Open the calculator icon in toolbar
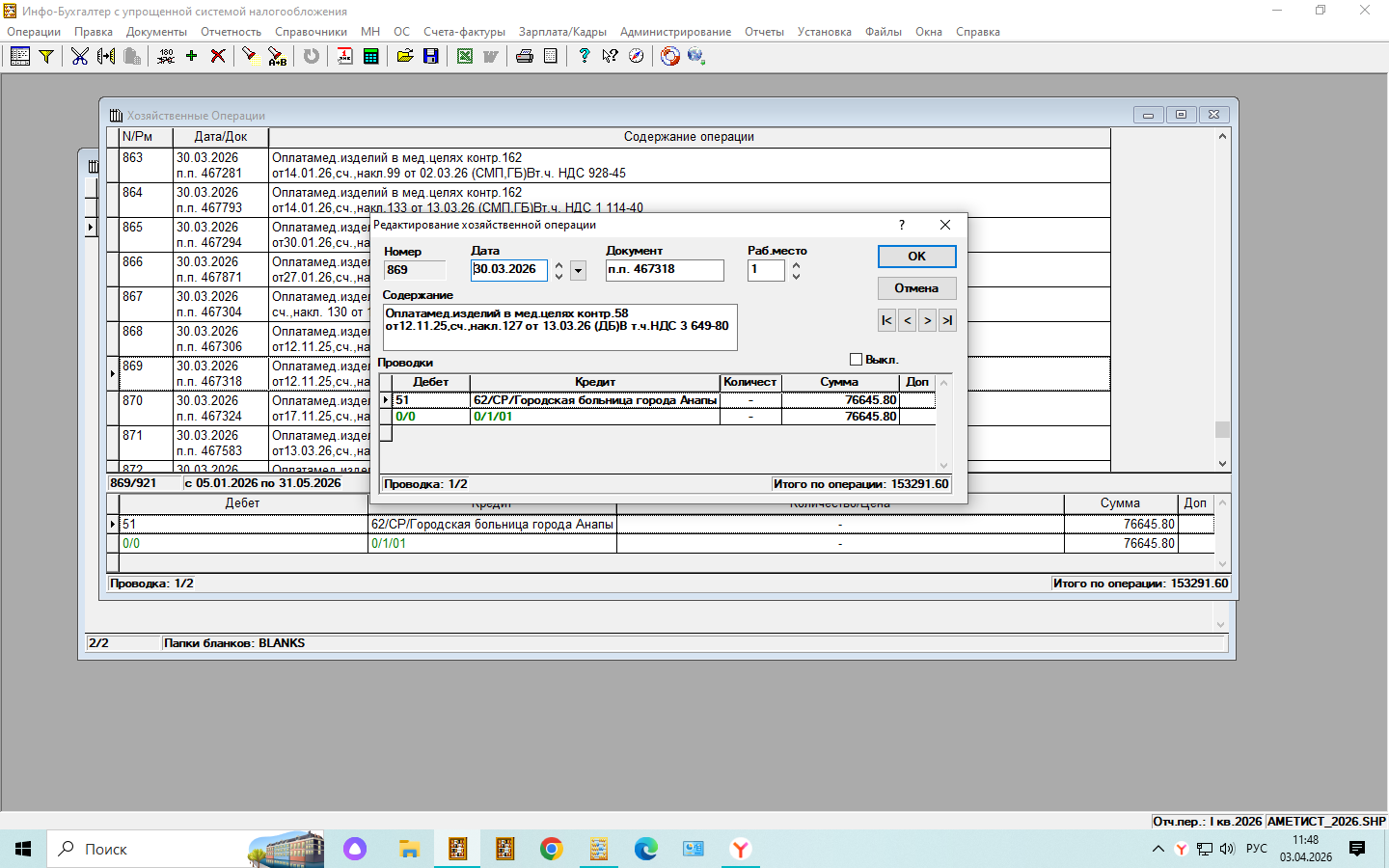Screen dimensions: 1389x868 click(x=370, y=56)
